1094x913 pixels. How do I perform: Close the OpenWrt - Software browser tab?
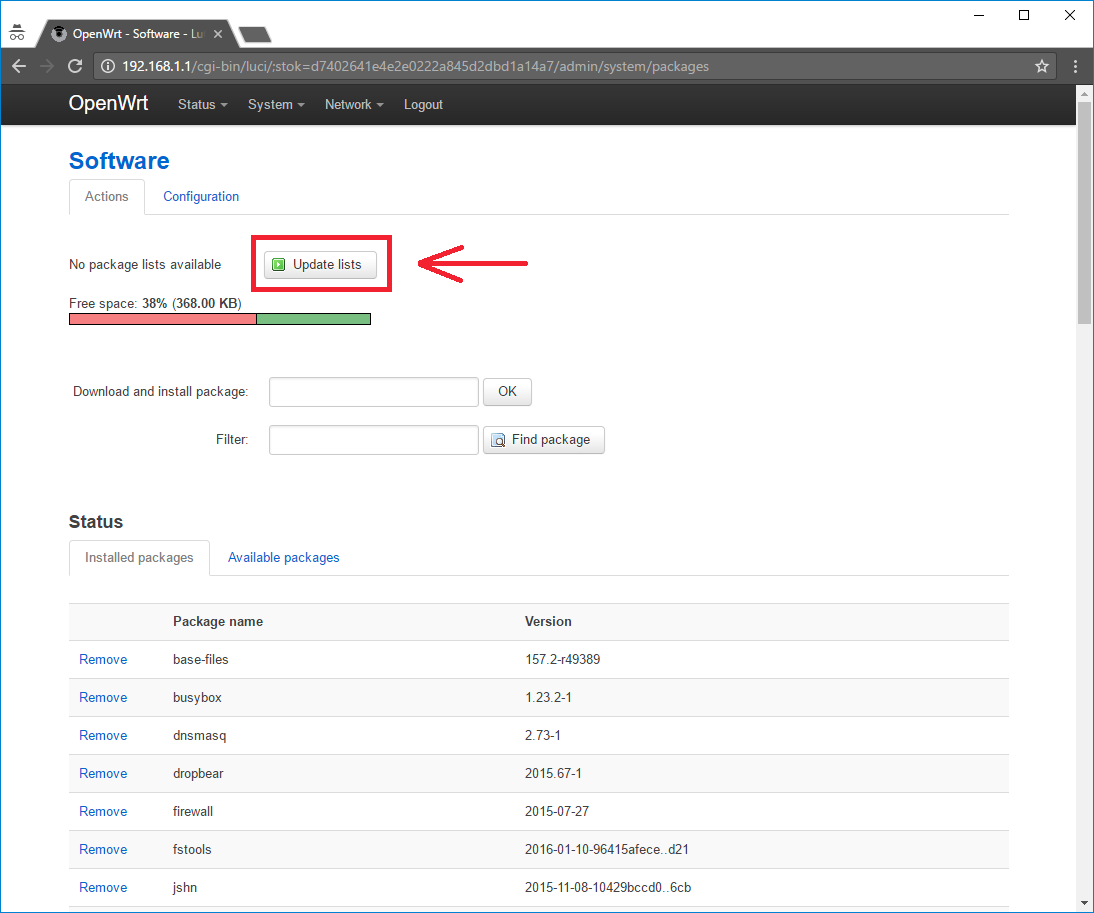218,33
